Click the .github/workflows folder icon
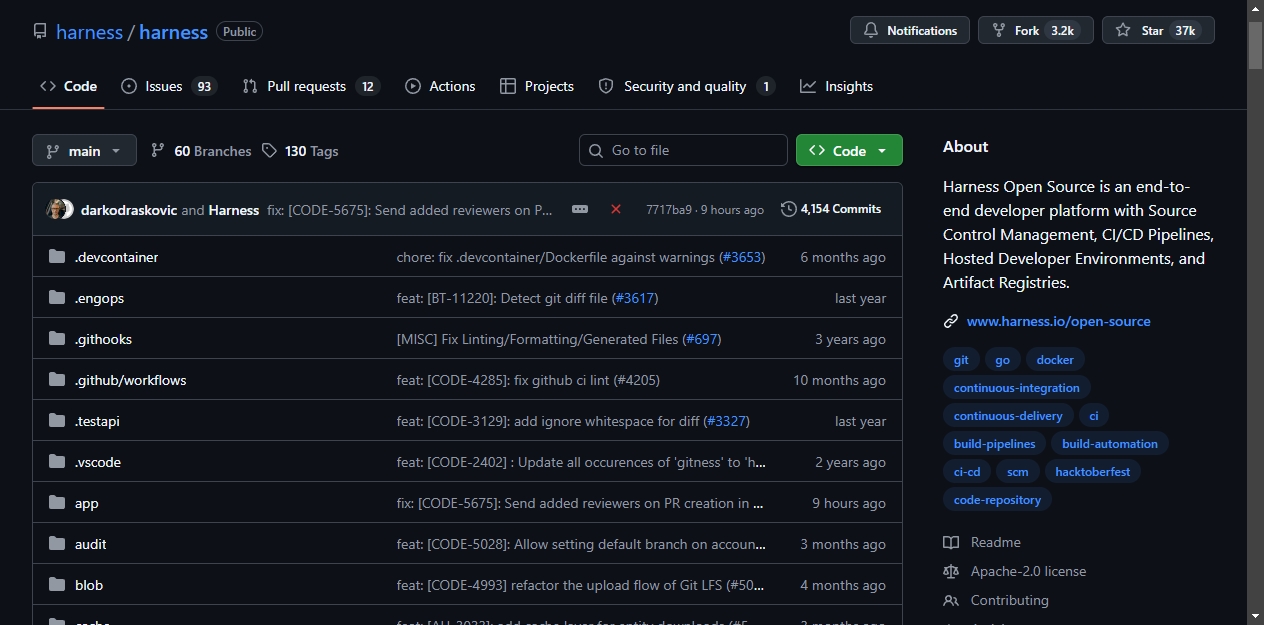 click(57, 380)
